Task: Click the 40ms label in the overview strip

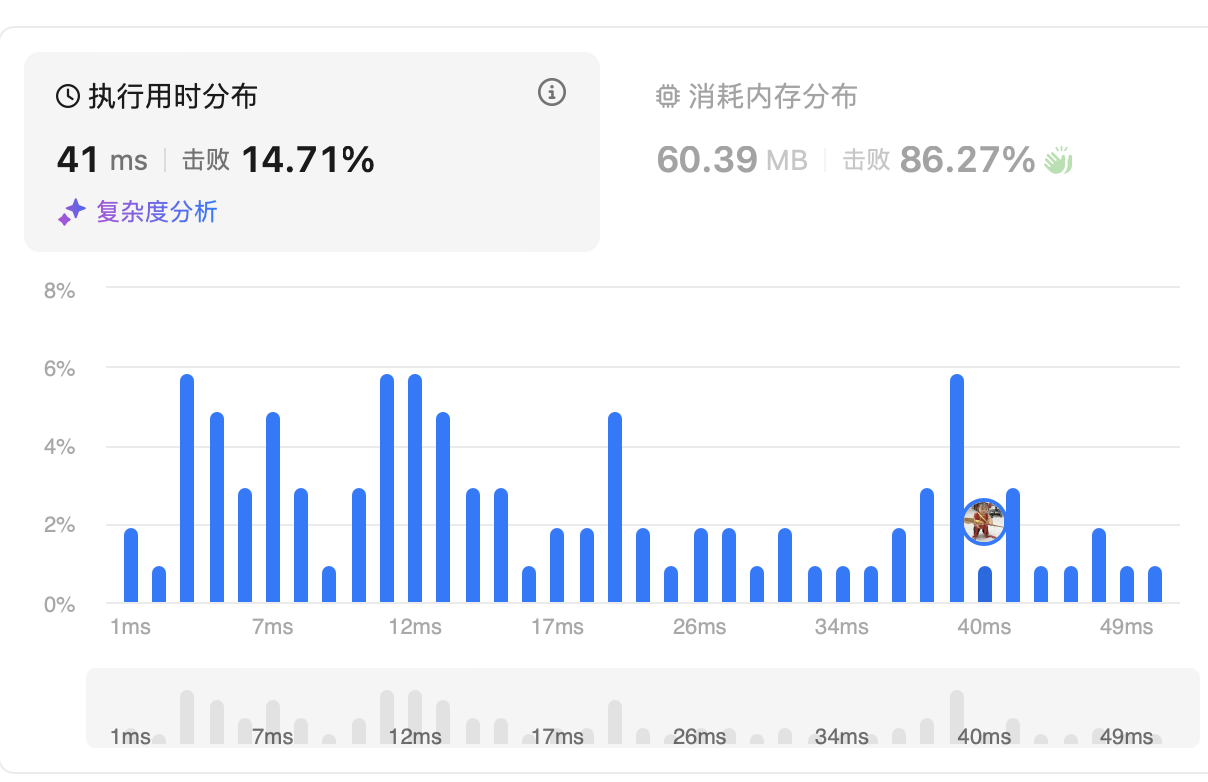Action: pos(984,737)
